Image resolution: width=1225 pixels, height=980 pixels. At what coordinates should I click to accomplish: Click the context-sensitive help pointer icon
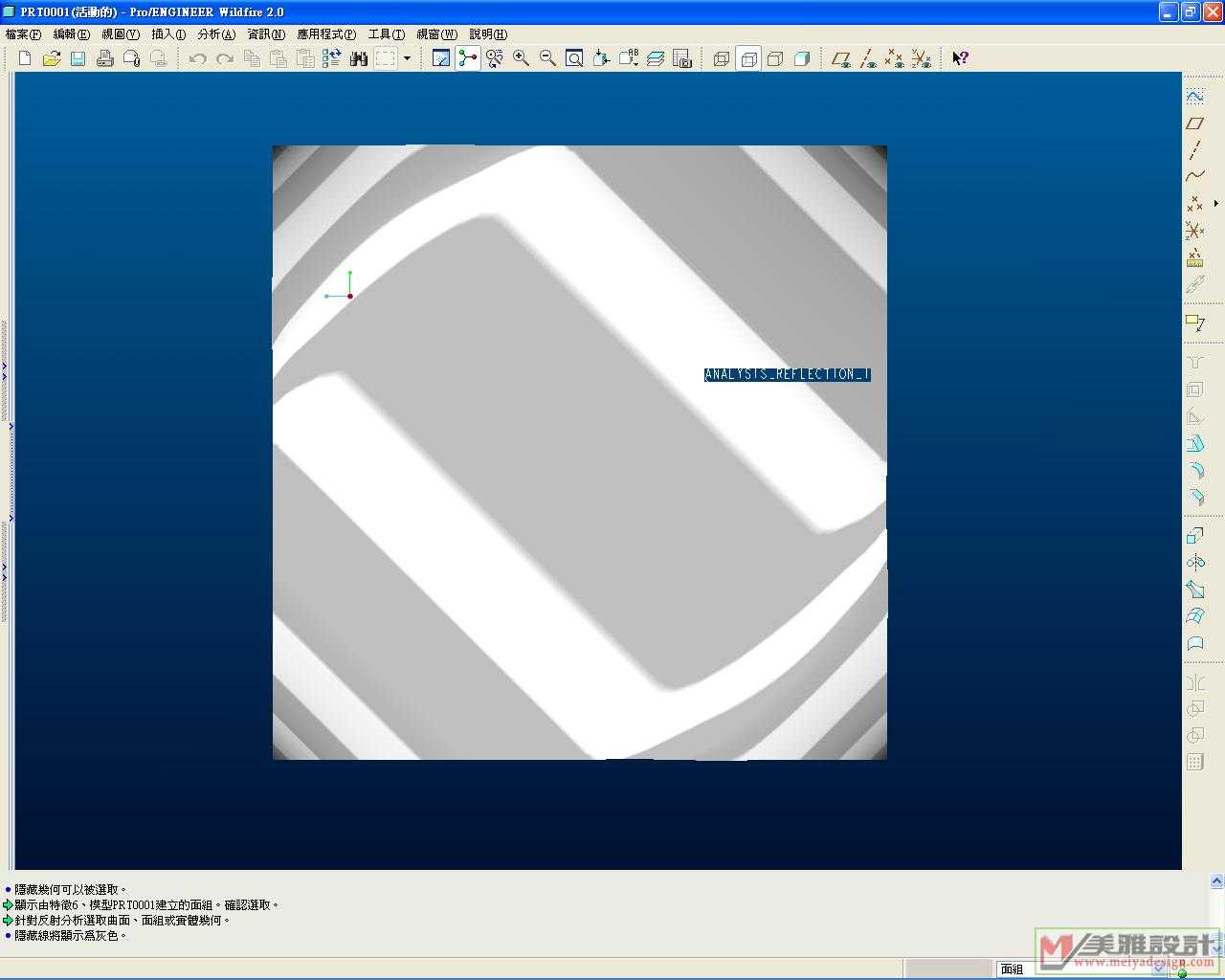(x=960, y=59)
